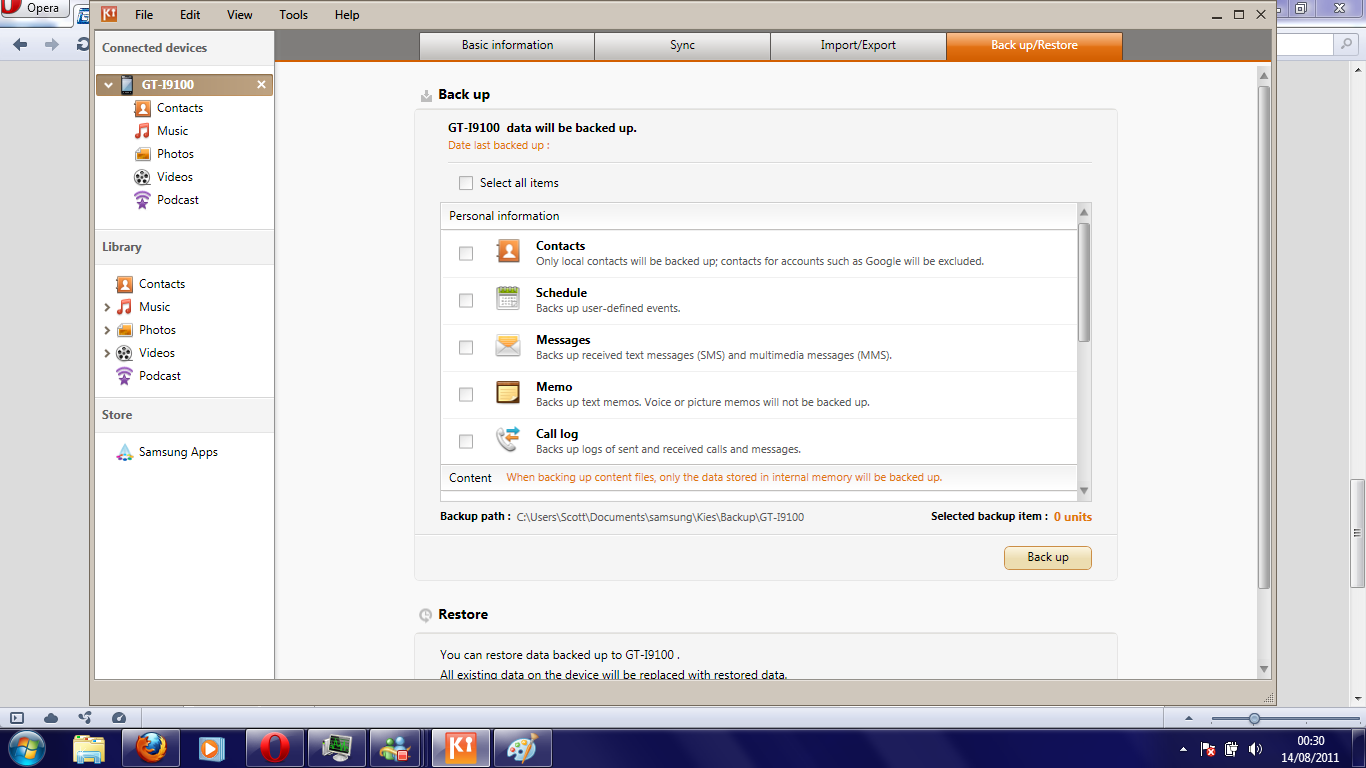Check the Memo backup checkbox

(x=466, y=395)
